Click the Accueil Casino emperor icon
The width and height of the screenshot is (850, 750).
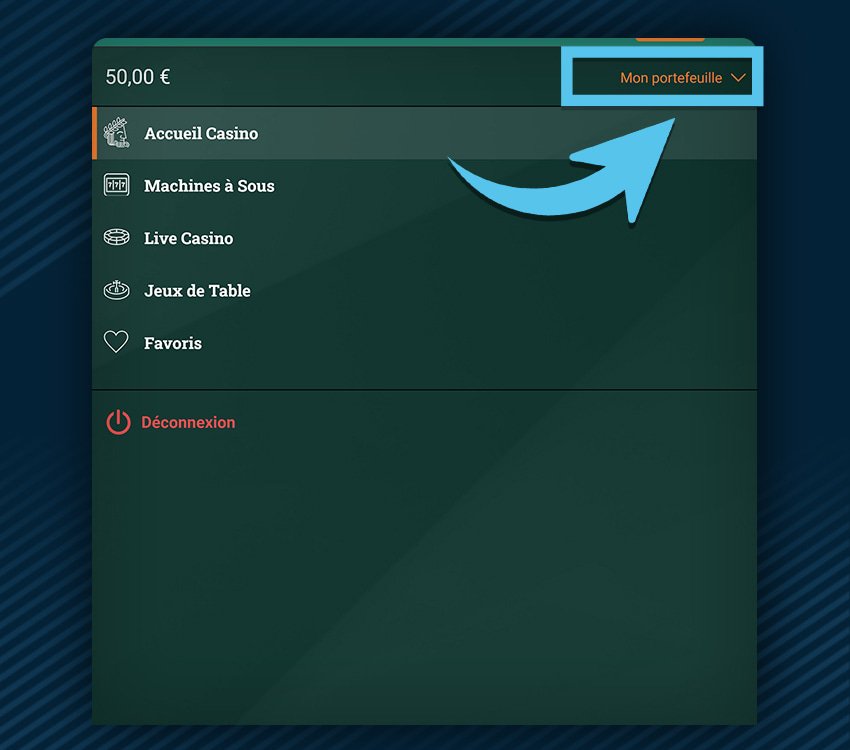tap(117, 133)
